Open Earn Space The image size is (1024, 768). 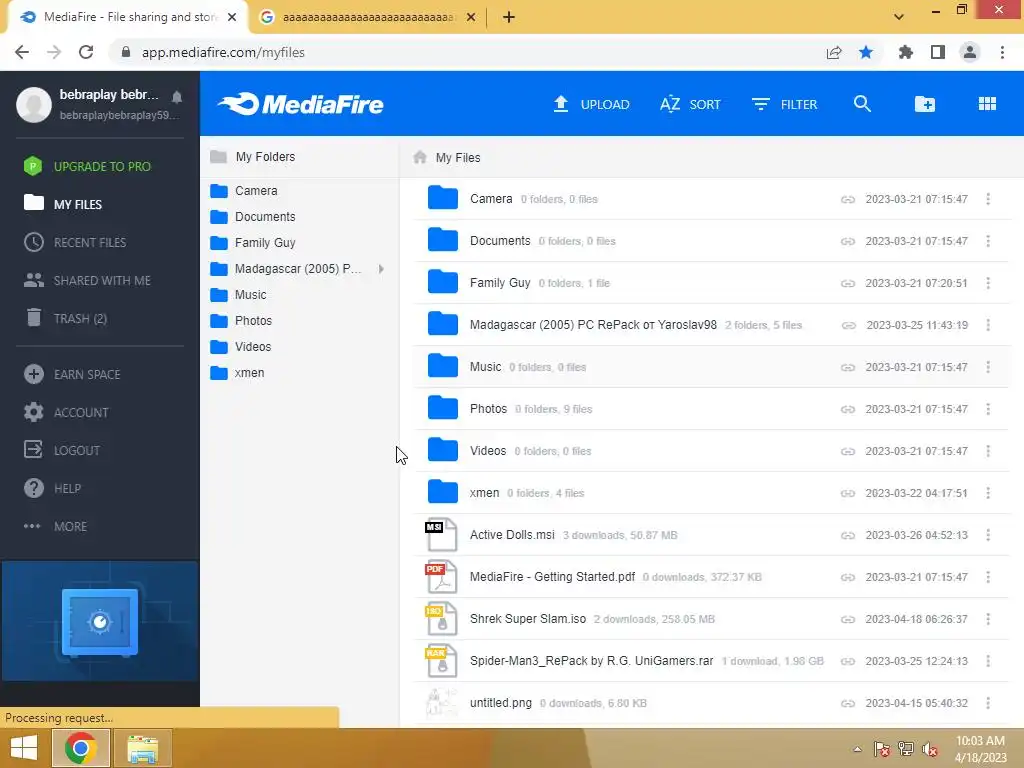(72, 374)
